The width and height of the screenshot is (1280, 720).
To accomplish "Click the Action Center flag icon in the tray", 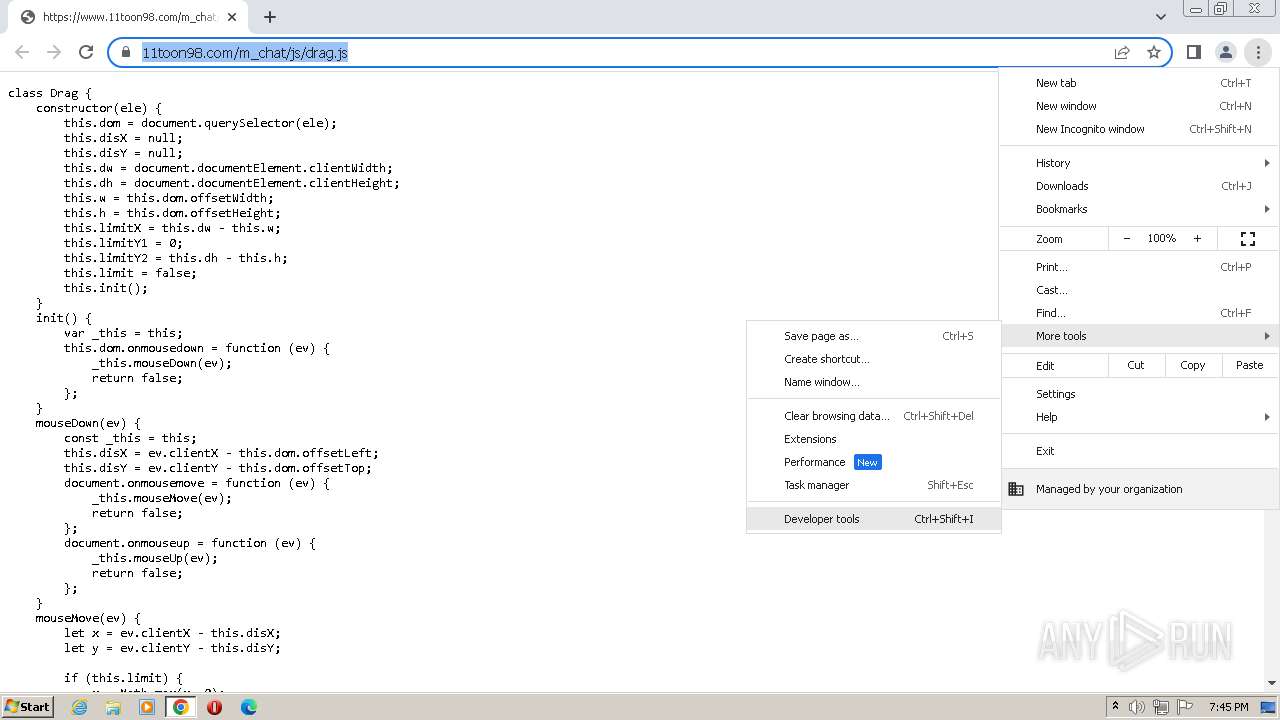I will tap(1185, 707).
